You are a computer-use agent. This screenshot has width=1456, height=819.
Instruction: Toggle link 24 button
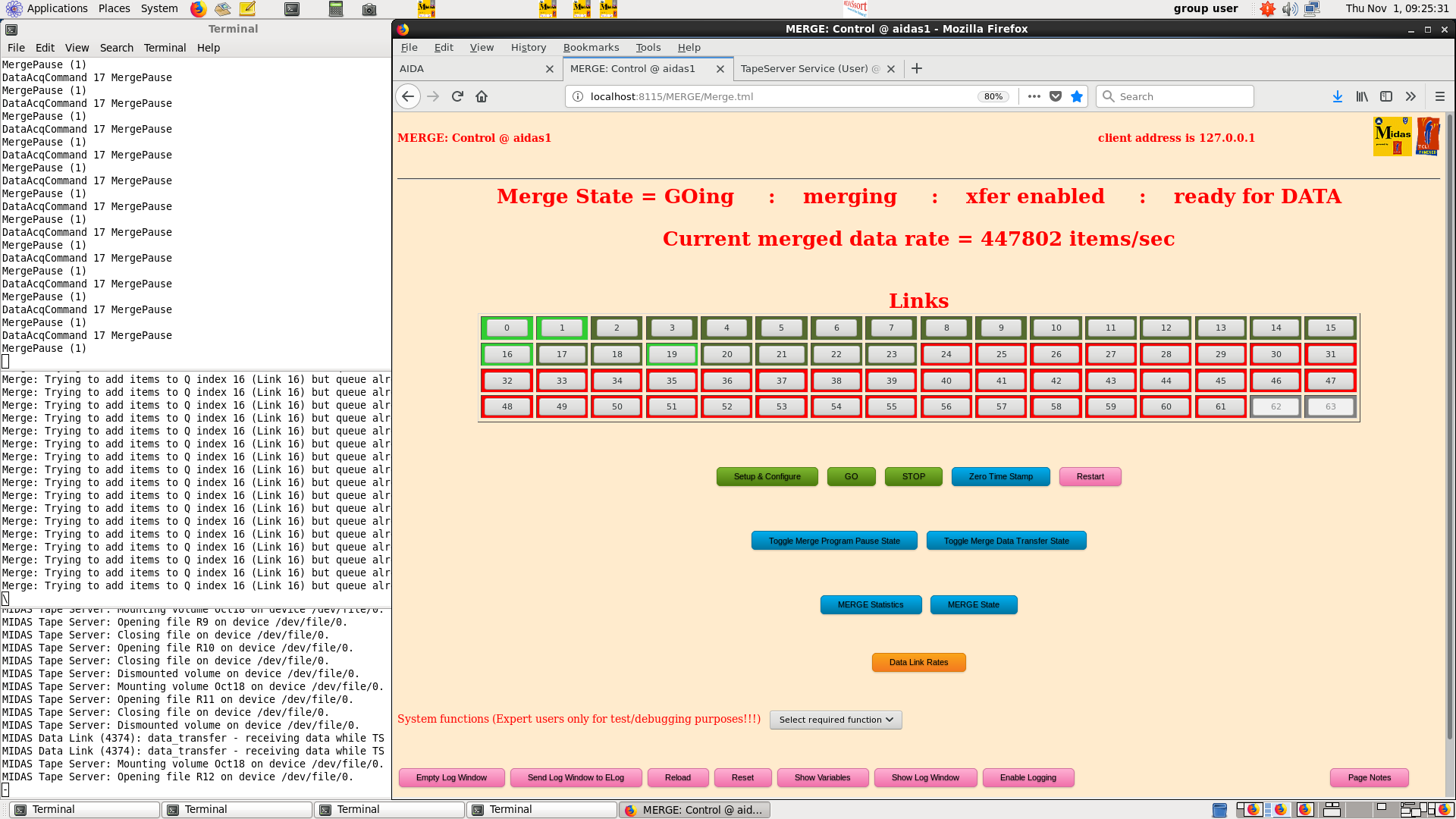coord(946,354)
